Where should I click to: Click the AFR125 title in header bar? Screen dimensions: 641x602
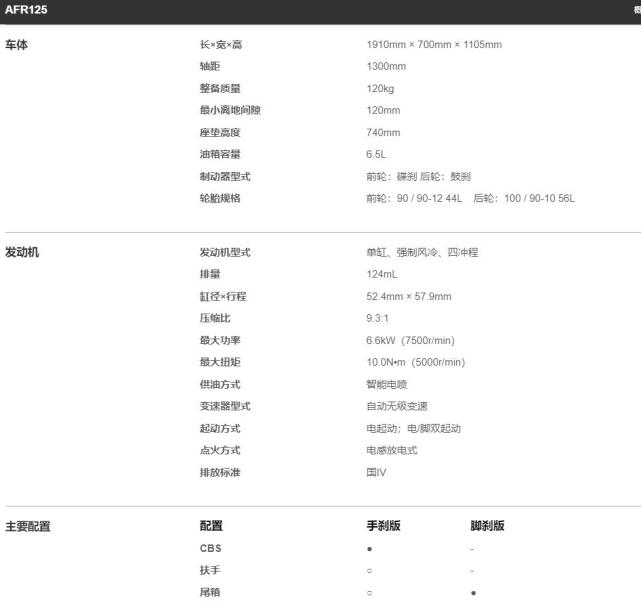pos(25,10)
